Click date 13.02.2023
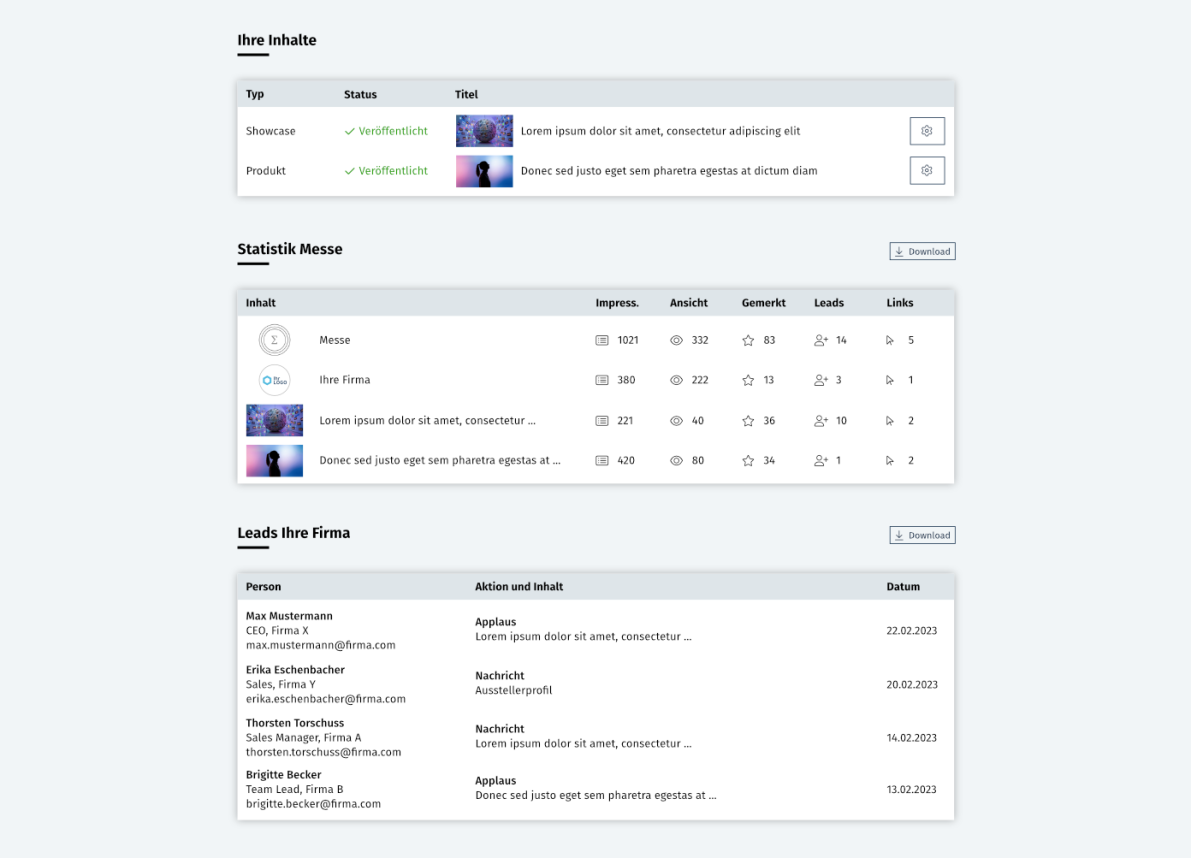Viewport: 1191px width, 858px height. tap(911, 789)
